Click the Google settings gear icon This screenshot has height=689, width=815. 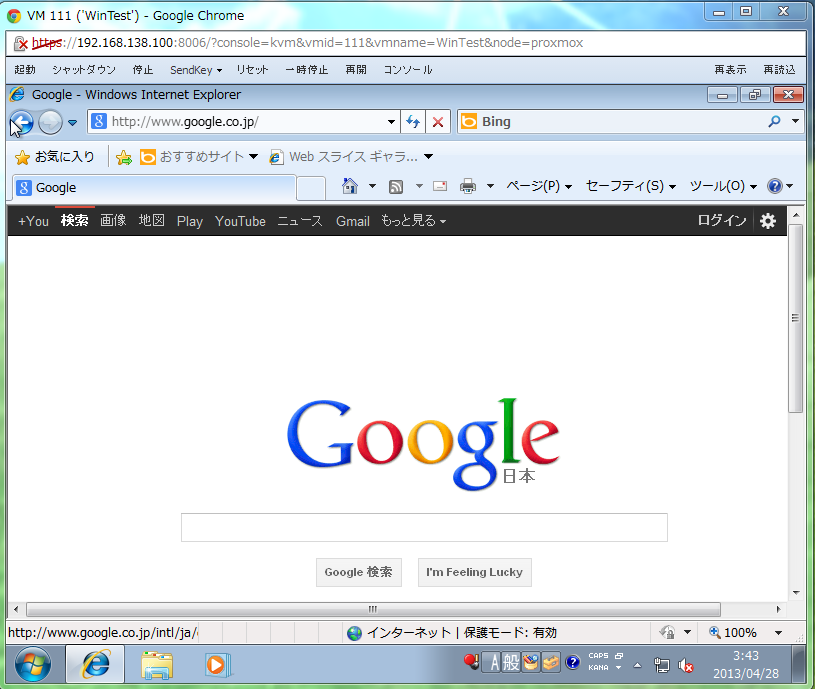pyautogui.click(x=768, y=221)
